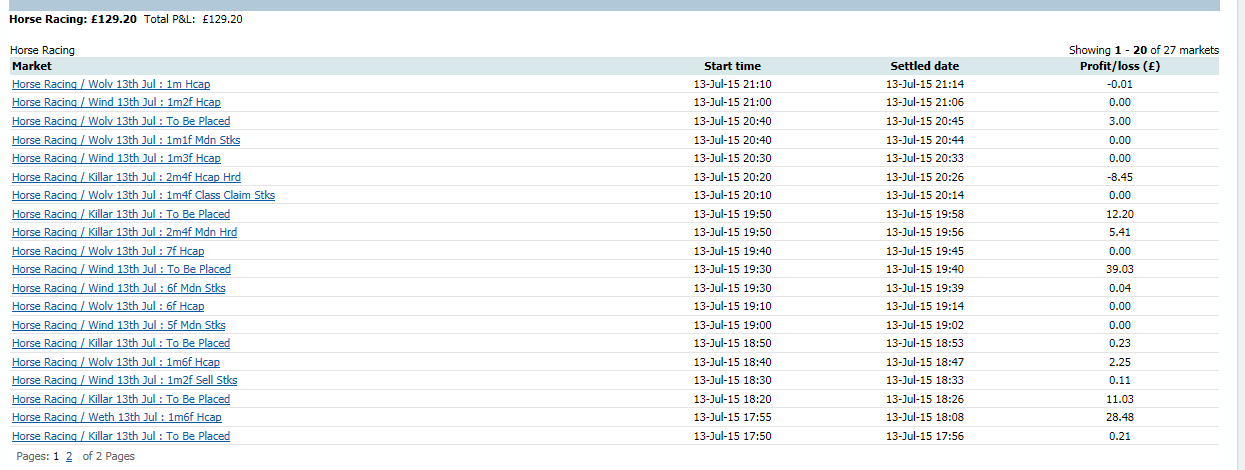Open the Wolv 13th Jul 6f Hcap market
Screen dimensions: 1245x470
tap(108, 306)
